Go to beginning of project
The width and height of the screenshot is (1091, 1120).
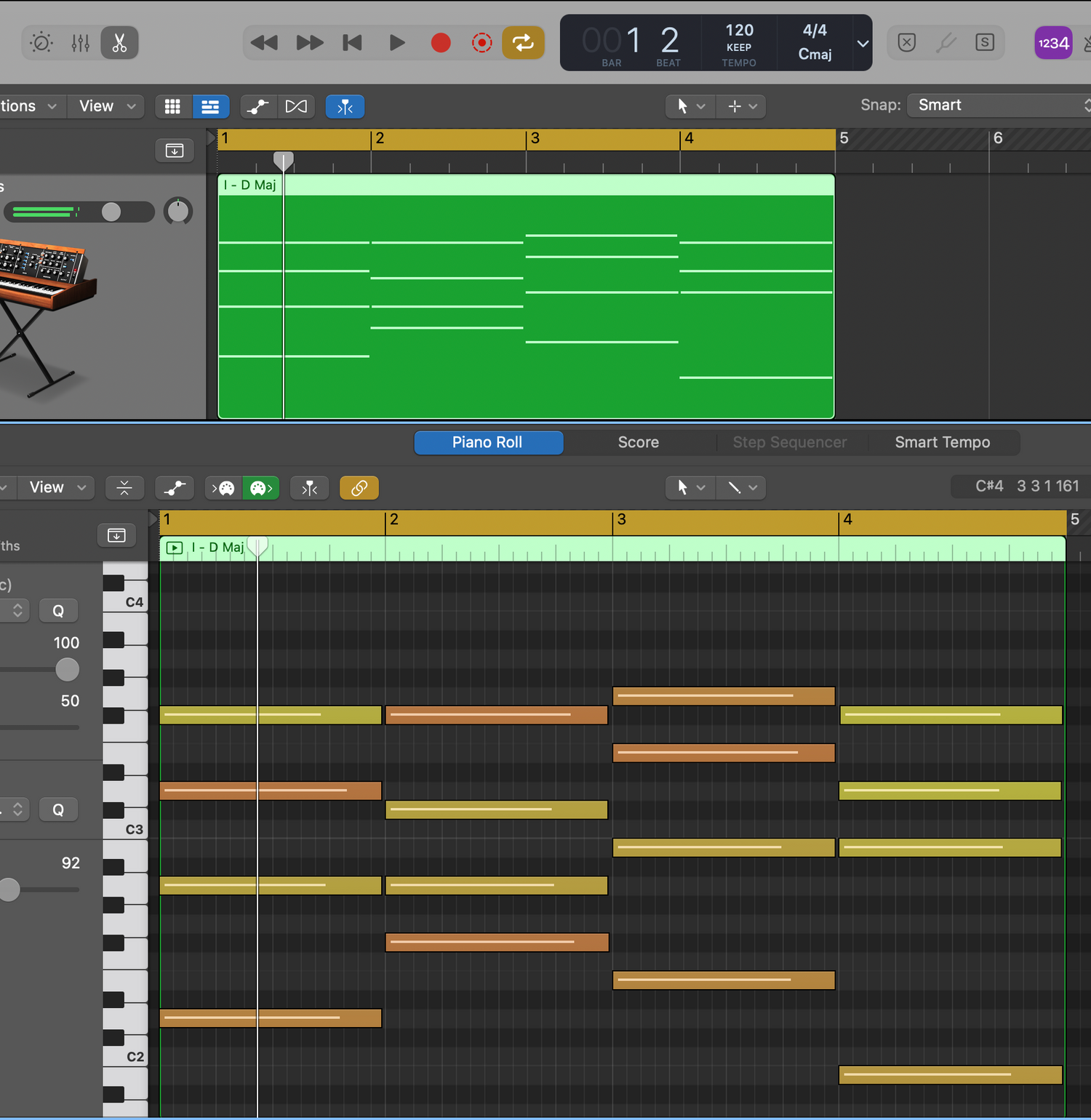[353, 43]
